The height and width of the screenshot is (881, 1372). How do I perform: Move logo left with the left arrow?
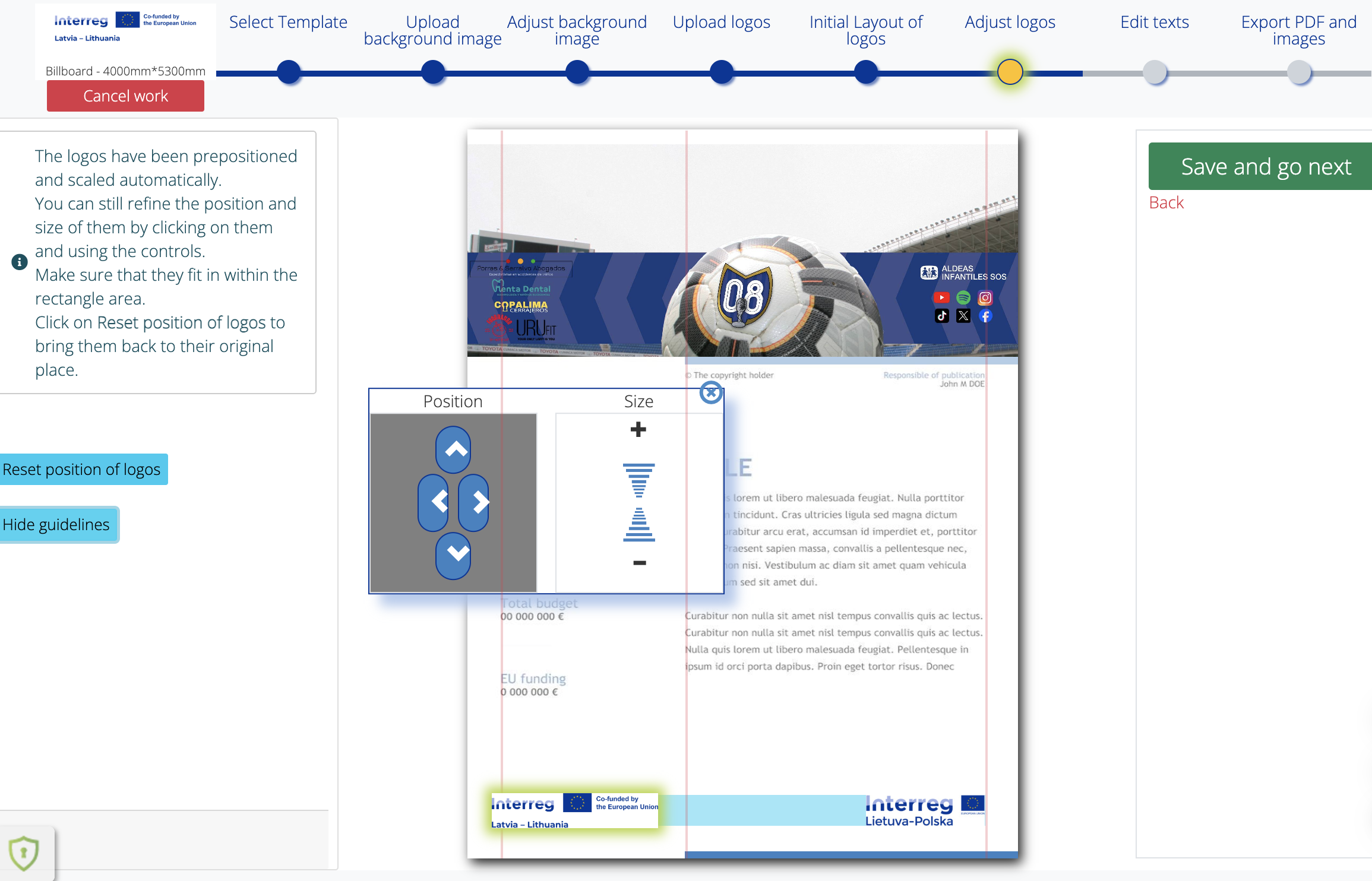tap(433, 503)
